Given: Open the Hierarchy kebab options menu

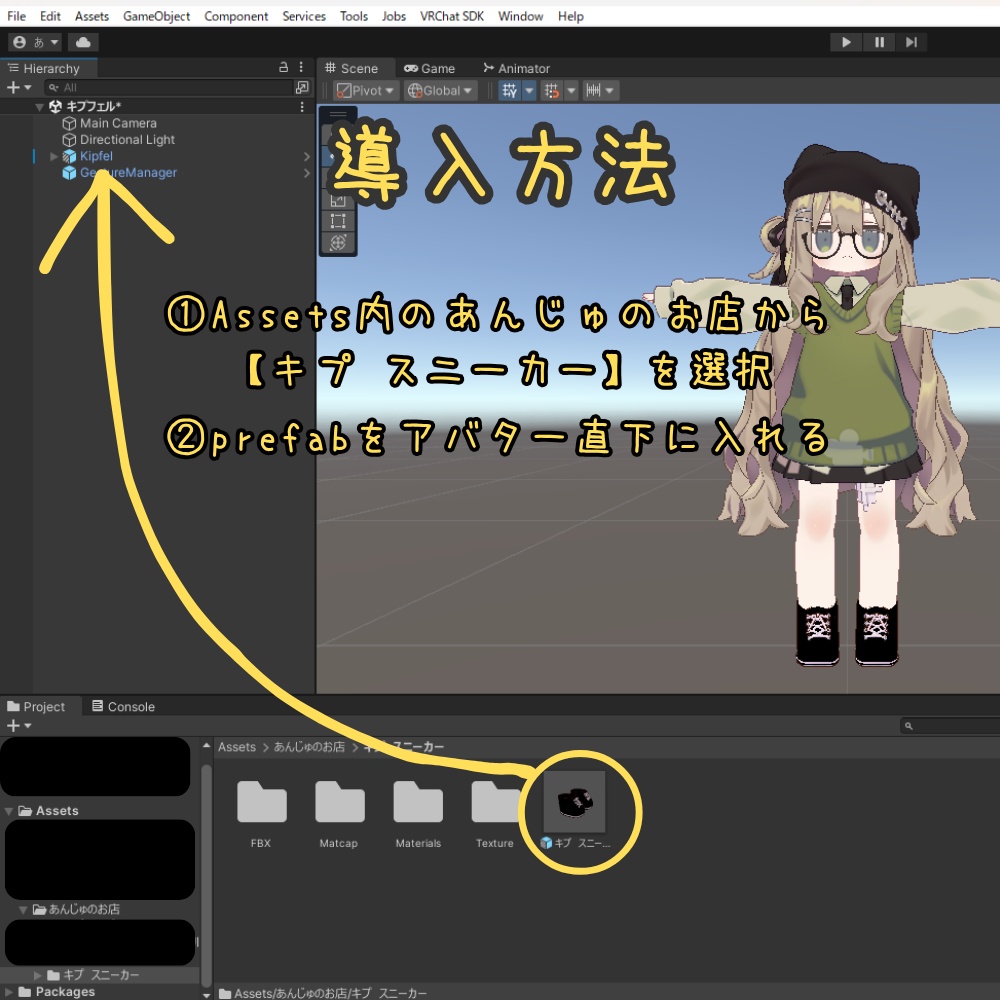Looking at the screenshot, I should point(301,66).
